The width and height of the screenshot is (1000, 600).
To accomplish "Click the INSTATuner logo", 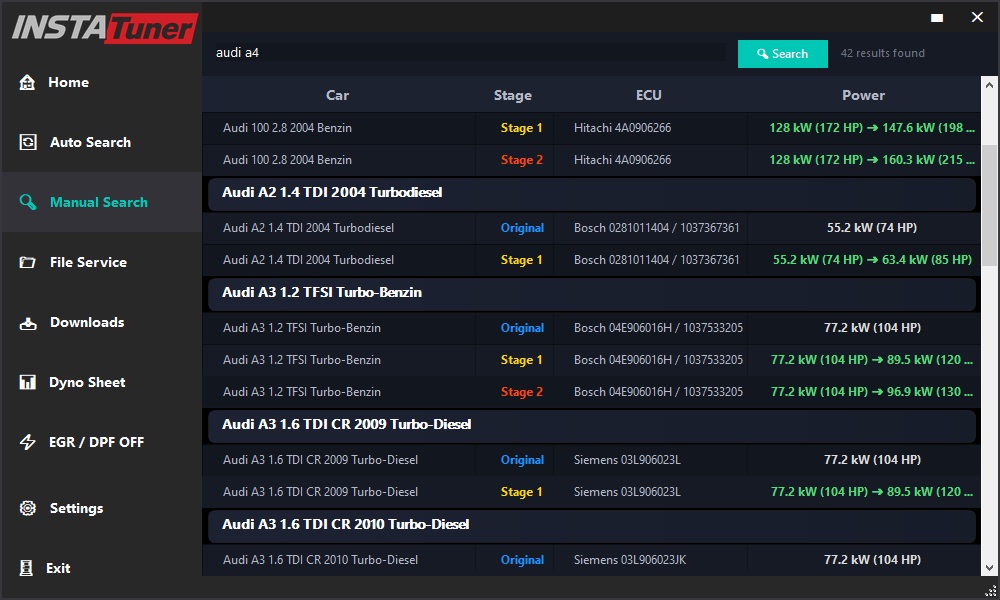I will pyautogui.click(x=100, y=28).
